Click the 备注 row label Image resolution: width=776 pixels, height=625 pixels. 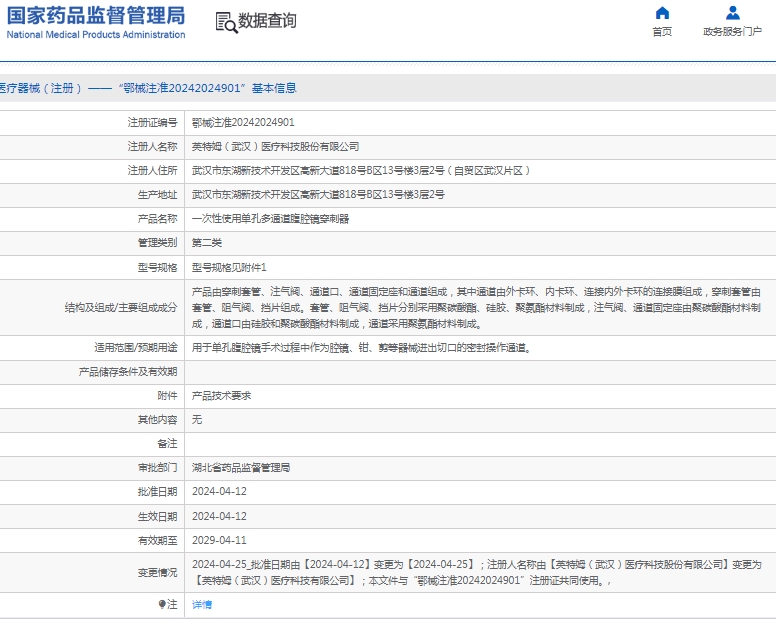[x=167, y=444]
